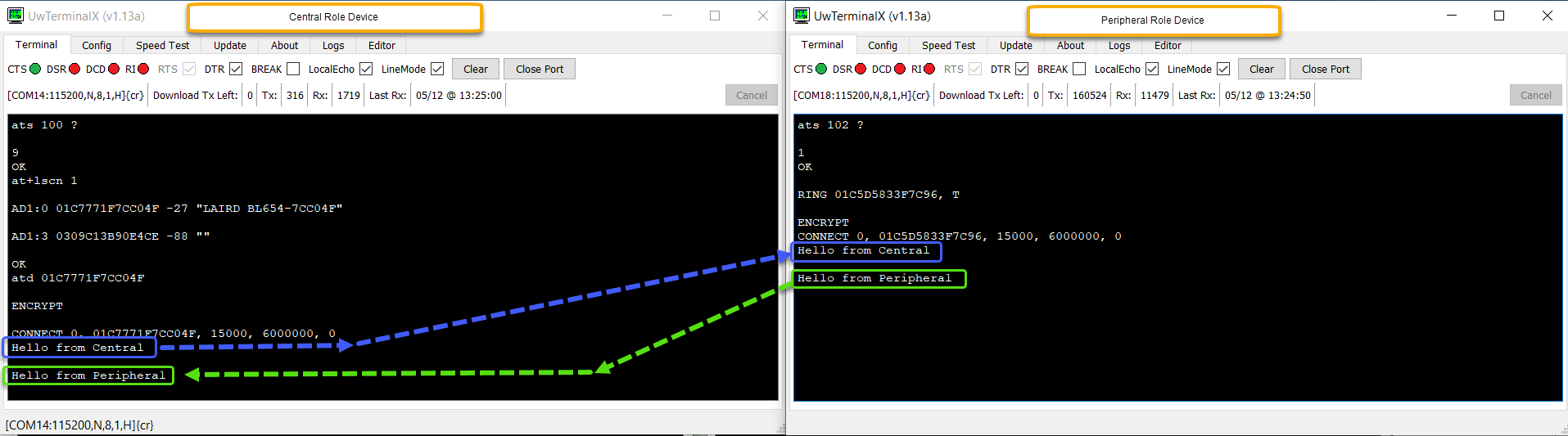Click Rx count 1719 in Central window
The image size is (1568, 436).
pos(349,95)
